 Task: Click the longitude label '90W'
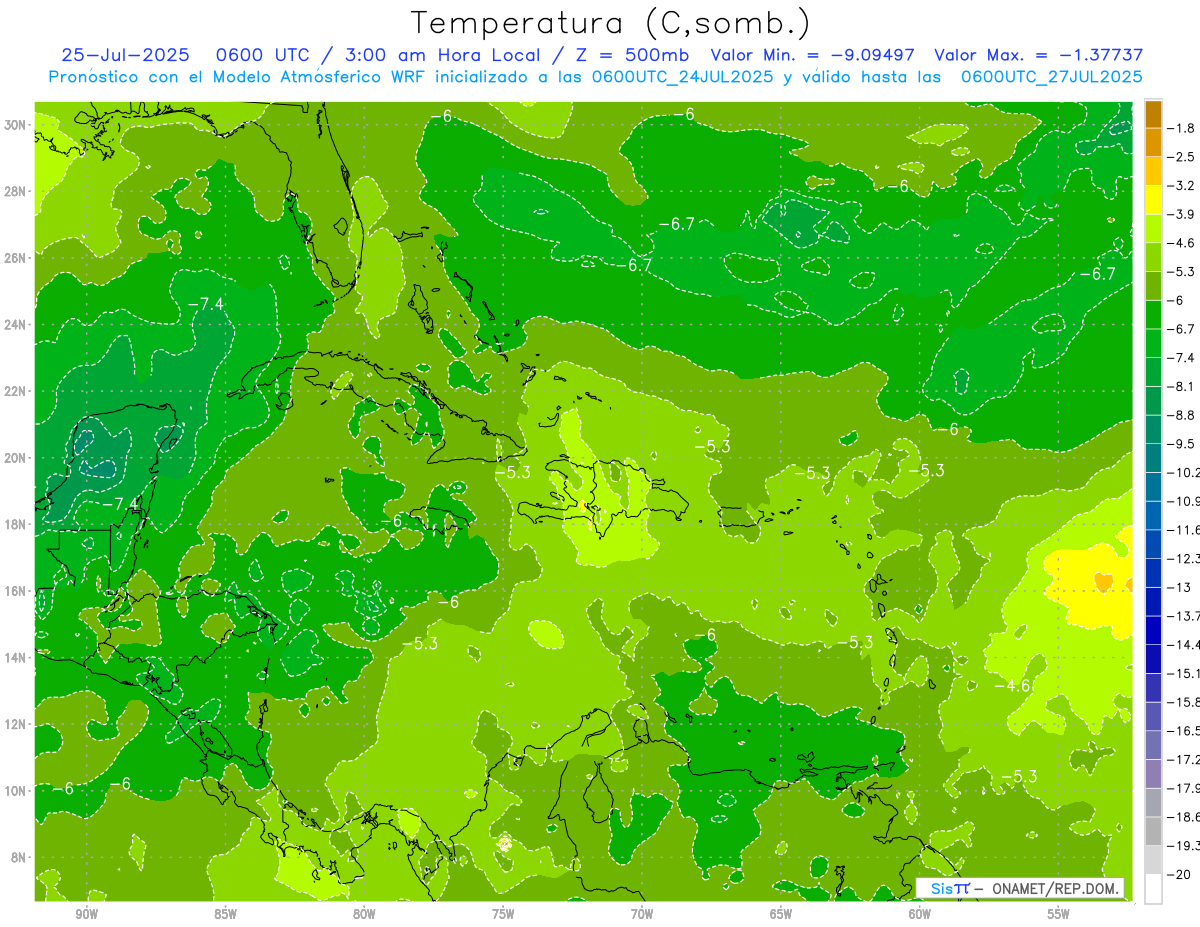click(x=87, y=914)
